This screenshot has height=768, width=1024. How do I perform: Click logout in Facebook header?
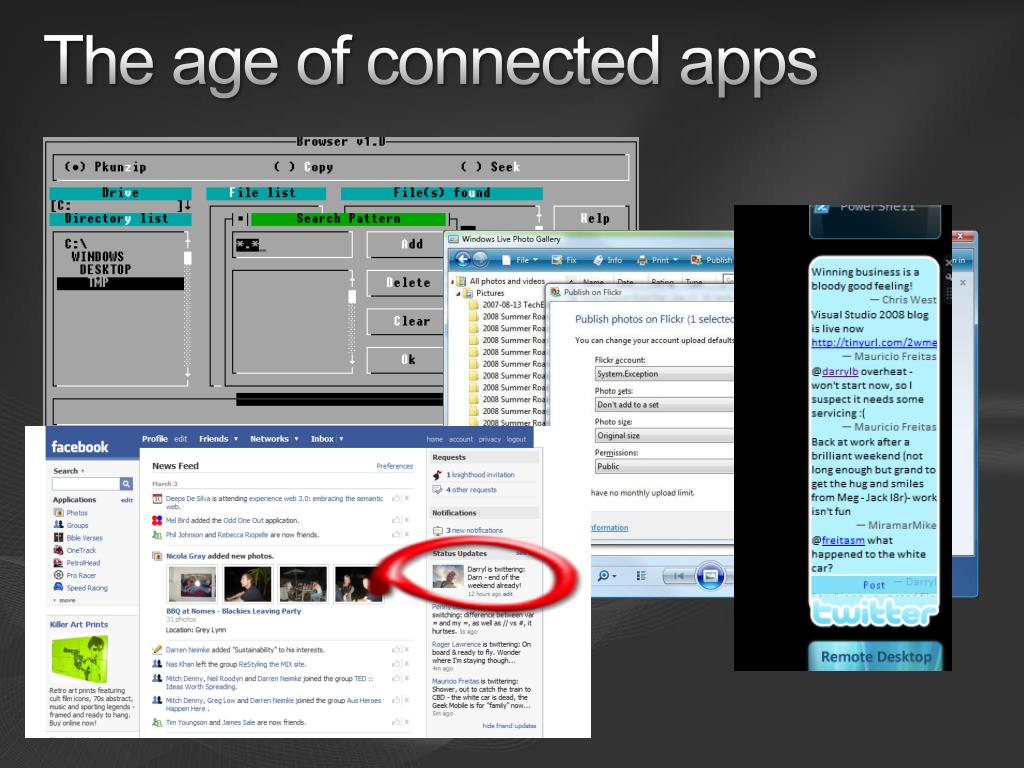[516, 440]
